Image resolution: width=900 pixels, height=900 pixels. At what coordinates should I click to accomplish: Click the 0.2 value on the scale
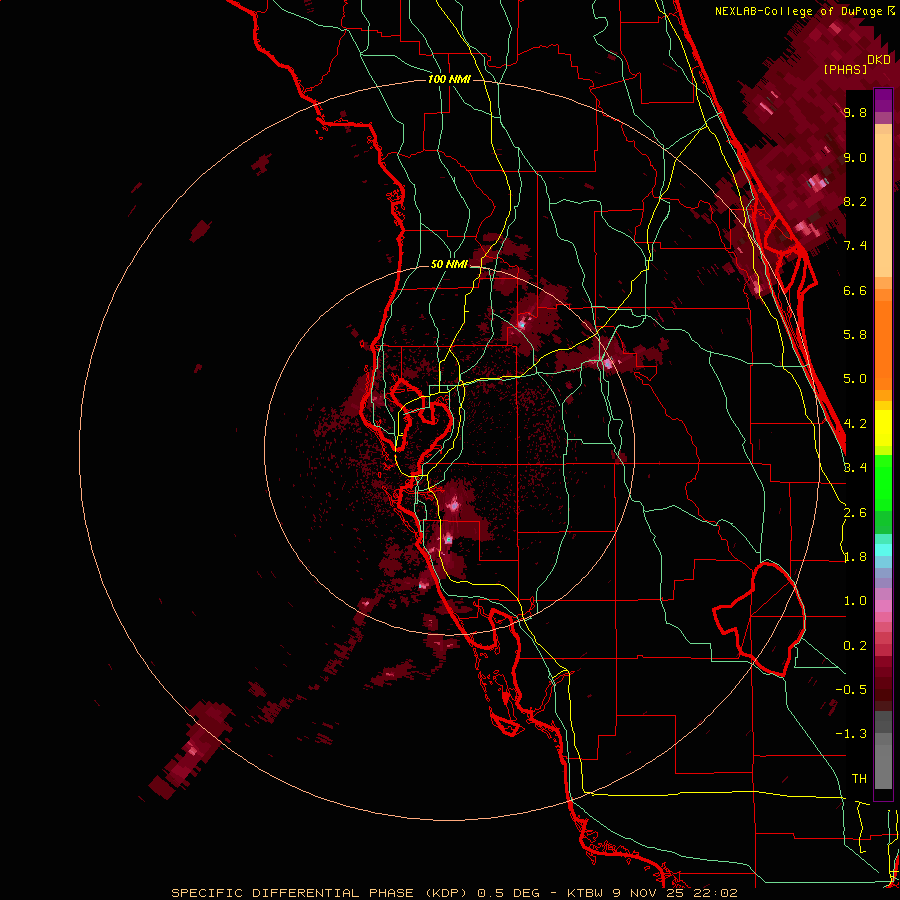(855, 646)
